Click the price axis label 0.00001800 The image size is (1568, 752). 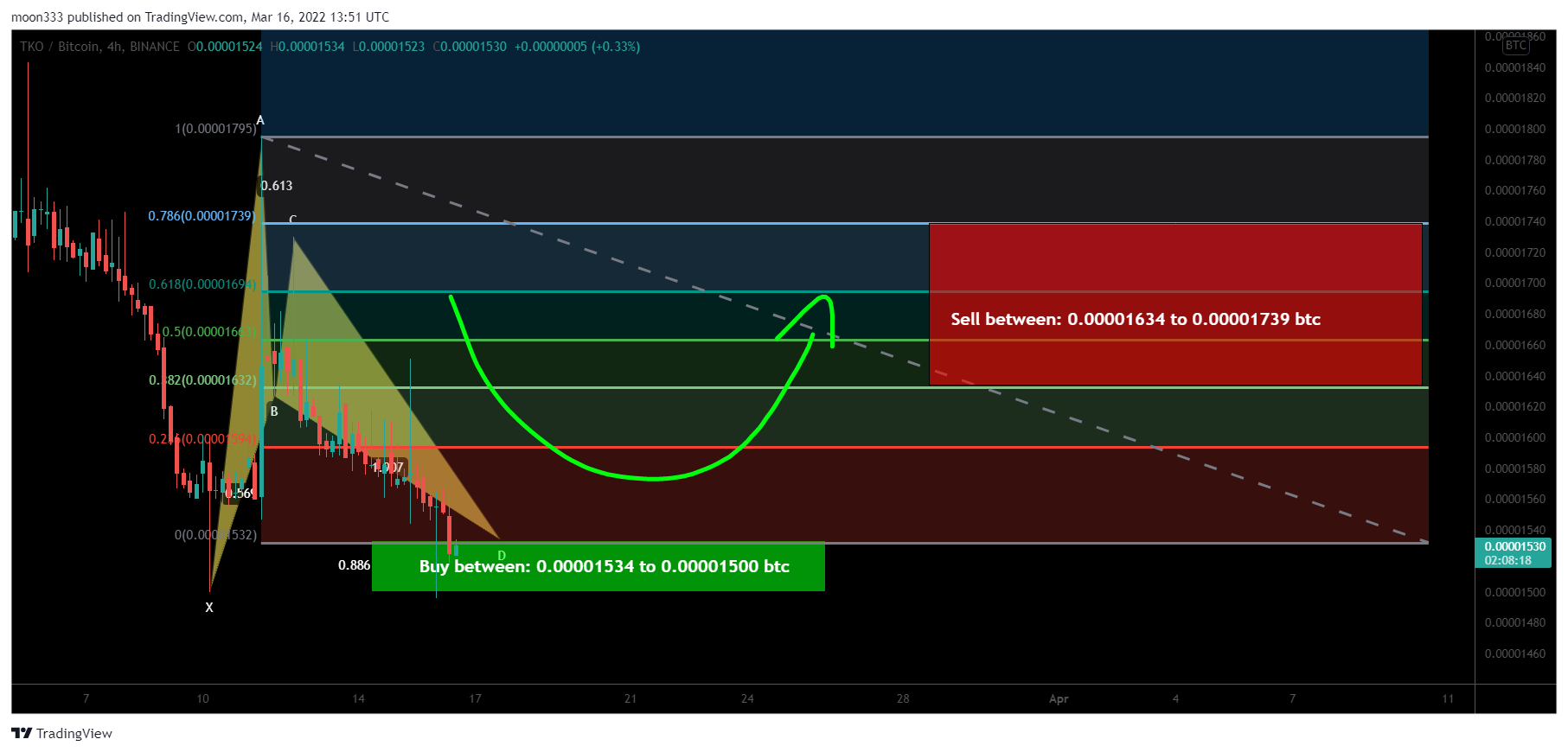[x=1514, y=129]
